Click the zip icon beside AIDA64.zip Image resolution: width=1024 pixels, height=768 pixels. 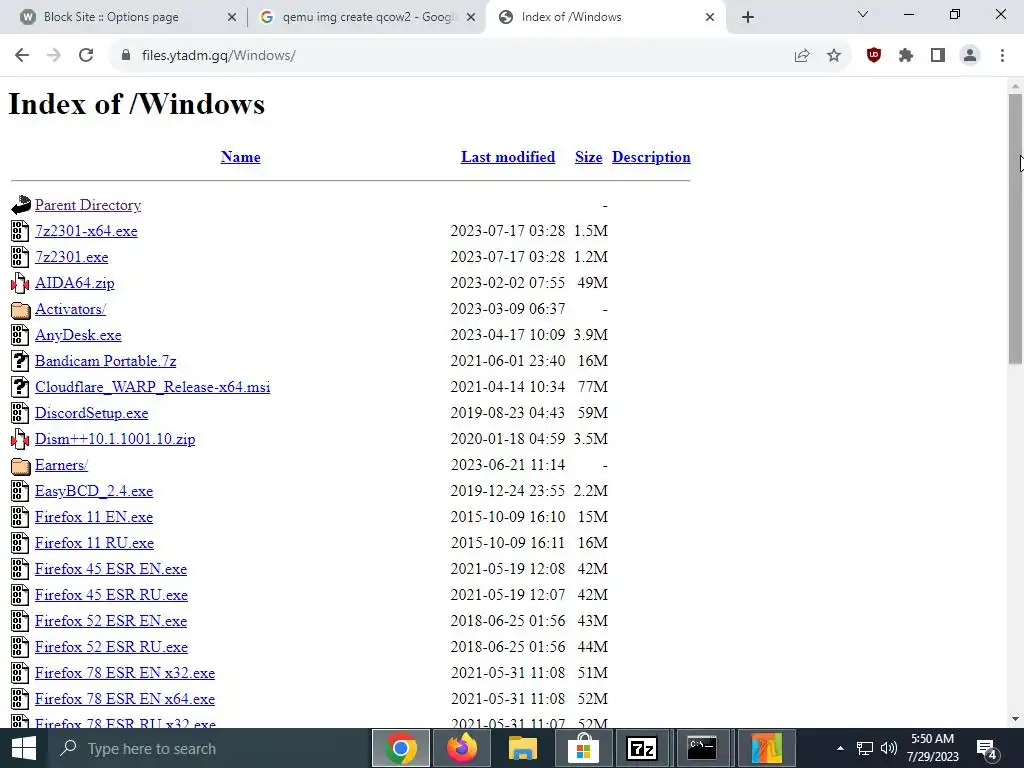tap(20, 283)
